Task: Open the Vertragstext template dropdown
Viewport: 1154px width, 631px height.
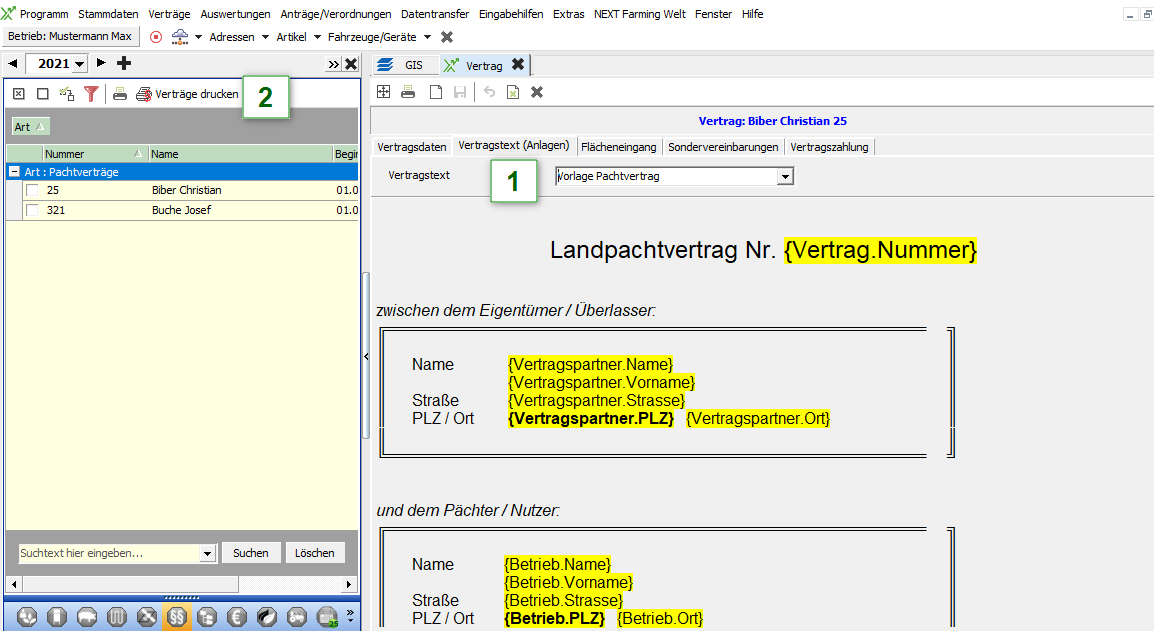Action: 785,176
